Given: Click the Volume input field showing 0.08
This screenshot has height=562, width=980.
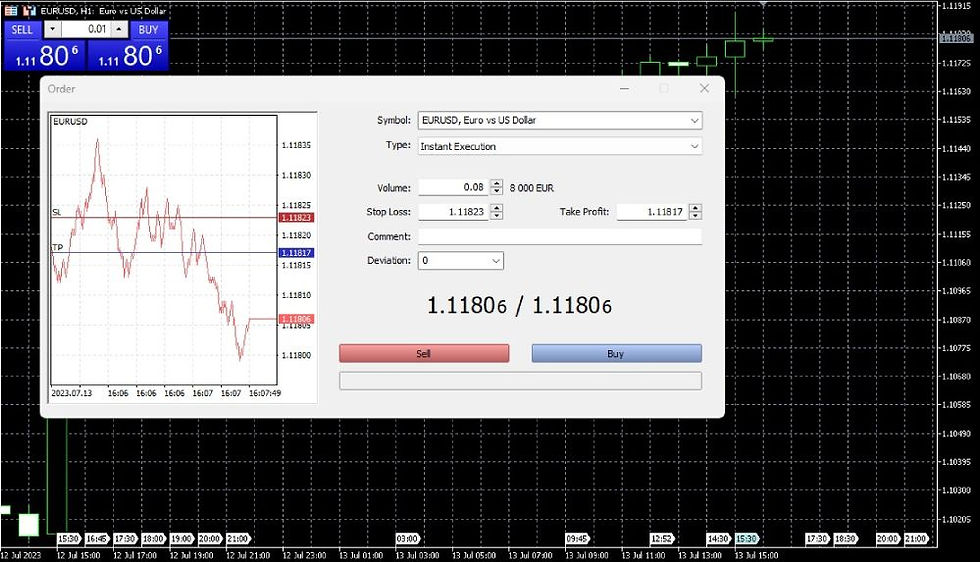Looking at the screenshot, I should coord(453,187).
